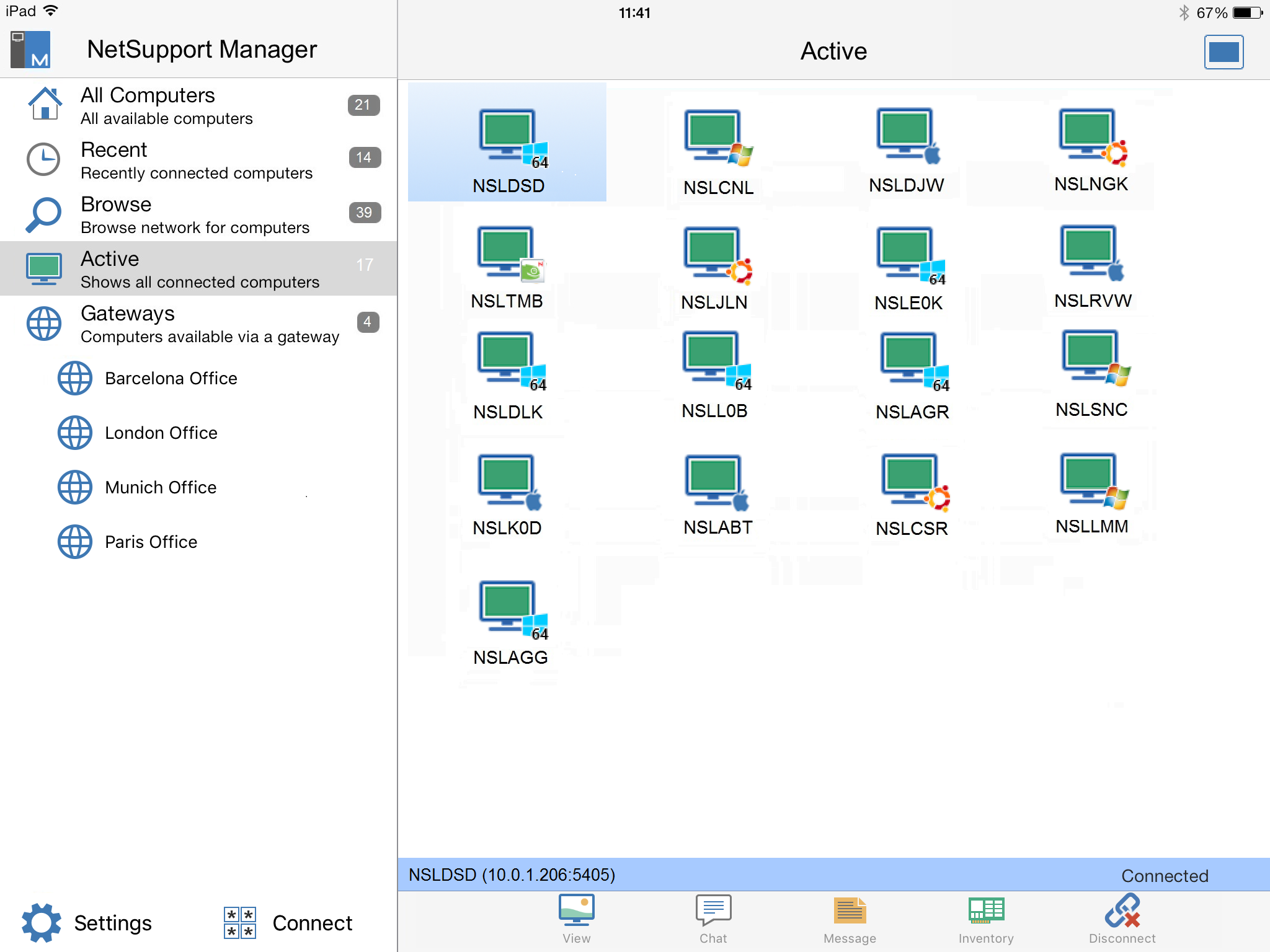Screen dimensions: 1270x952
Task: Send a Message to the client
Action: tap(850, 919)
